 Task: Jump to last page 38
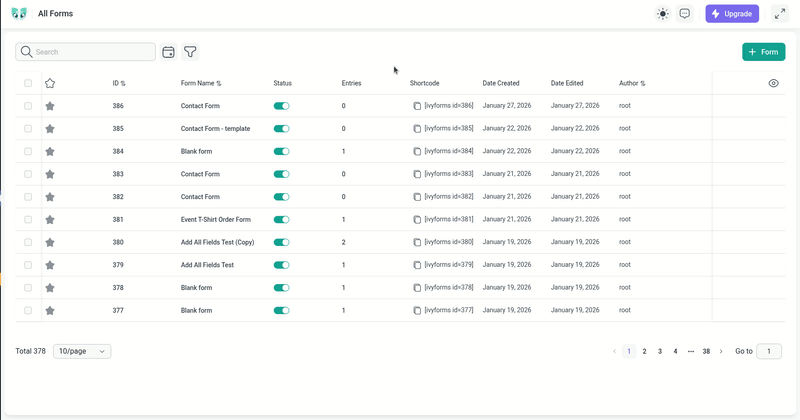tap(706, 351)
